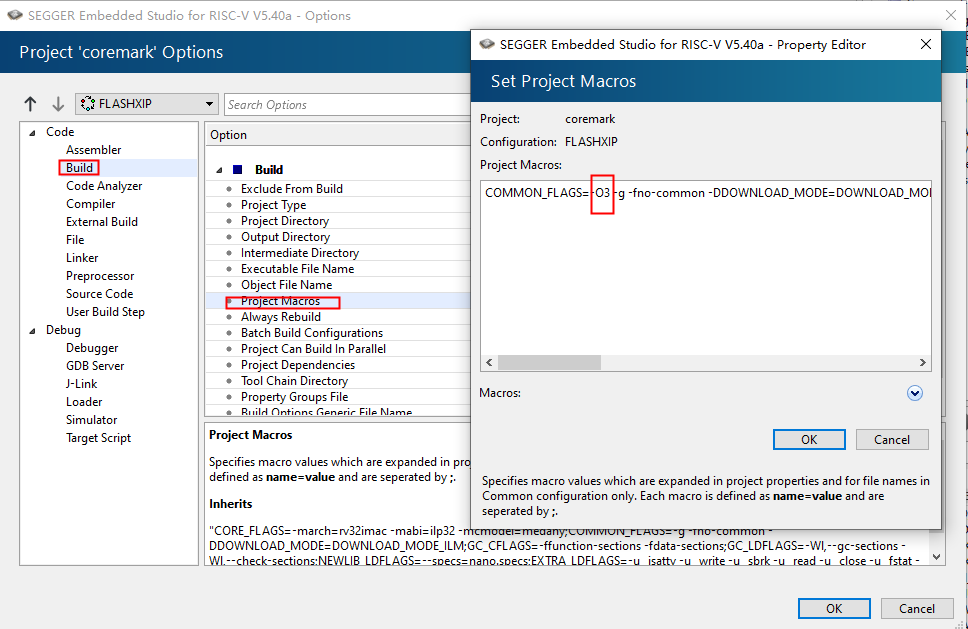968x629 pixels.
Task: Select Debugger under Debug
Action: coord(92,348)
